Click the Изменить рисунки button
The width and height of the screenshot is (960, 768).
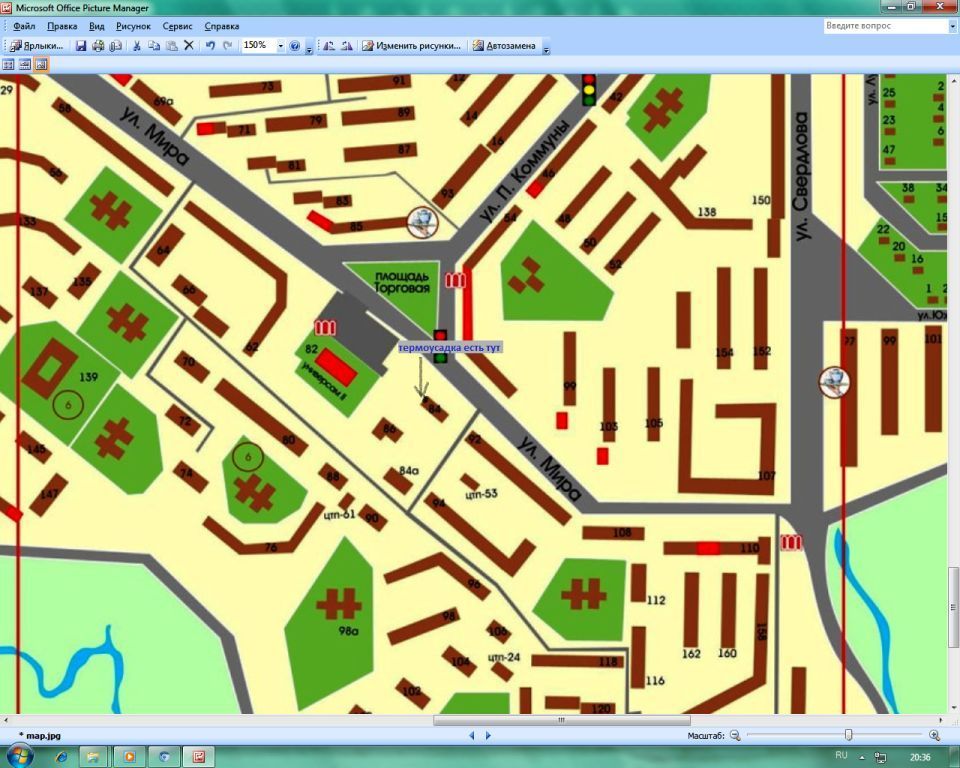pyautogui.click(x=412, y=46)
